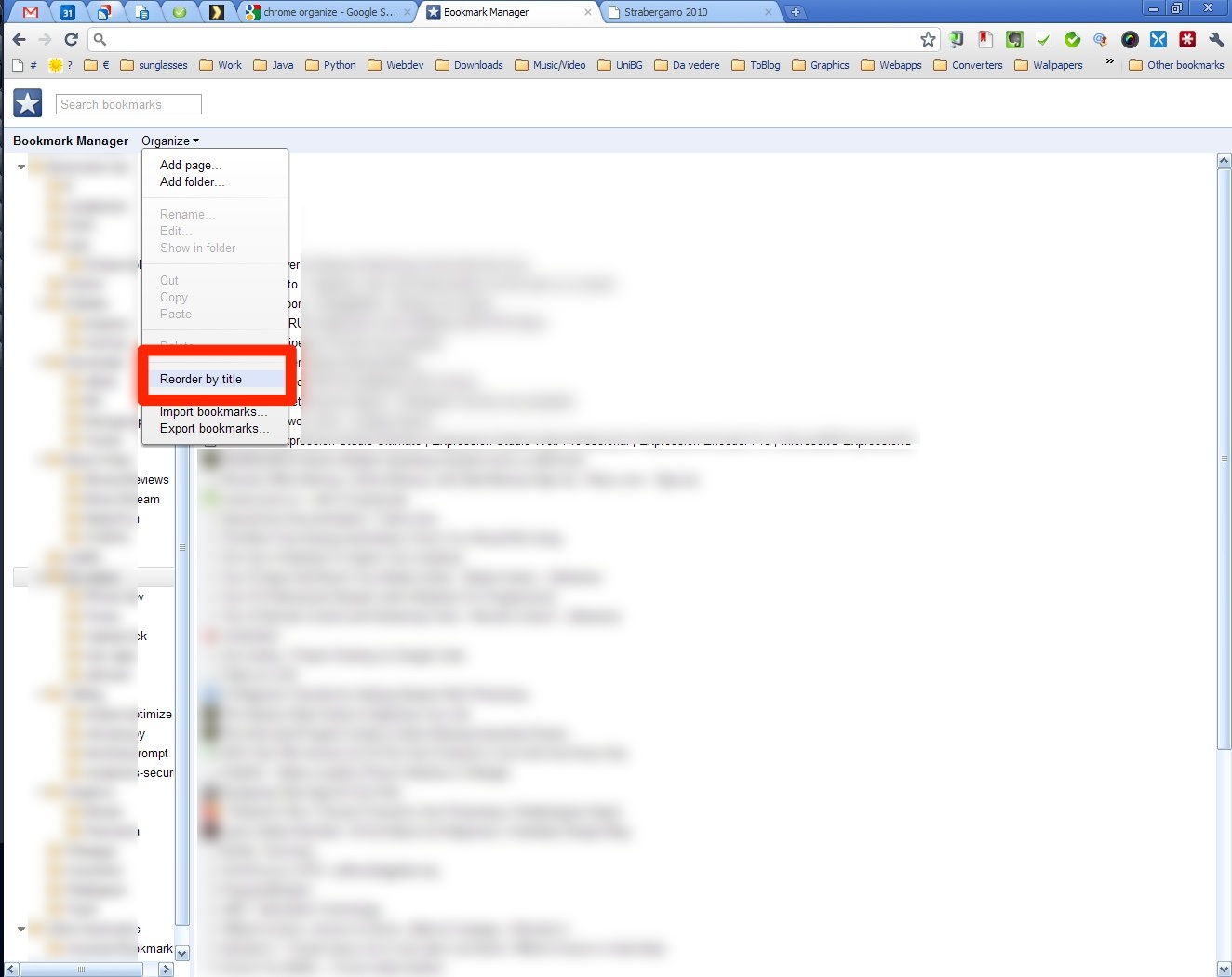Click the green circle checkmark extension icon
1232x977 pixels.
click(x=1072, y=39)
